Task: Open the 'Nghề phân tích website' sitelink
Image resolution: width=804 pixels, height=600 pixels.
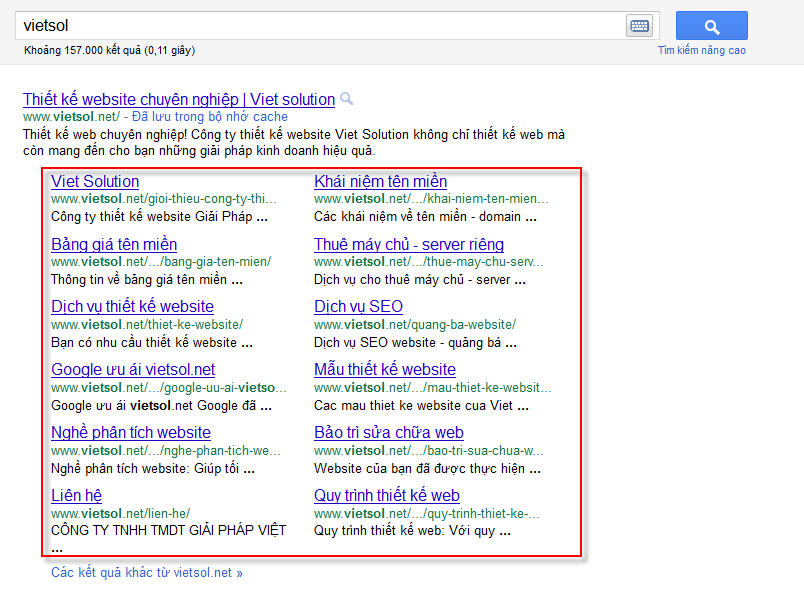Action: pyautogui.click(x=131, y=433)
